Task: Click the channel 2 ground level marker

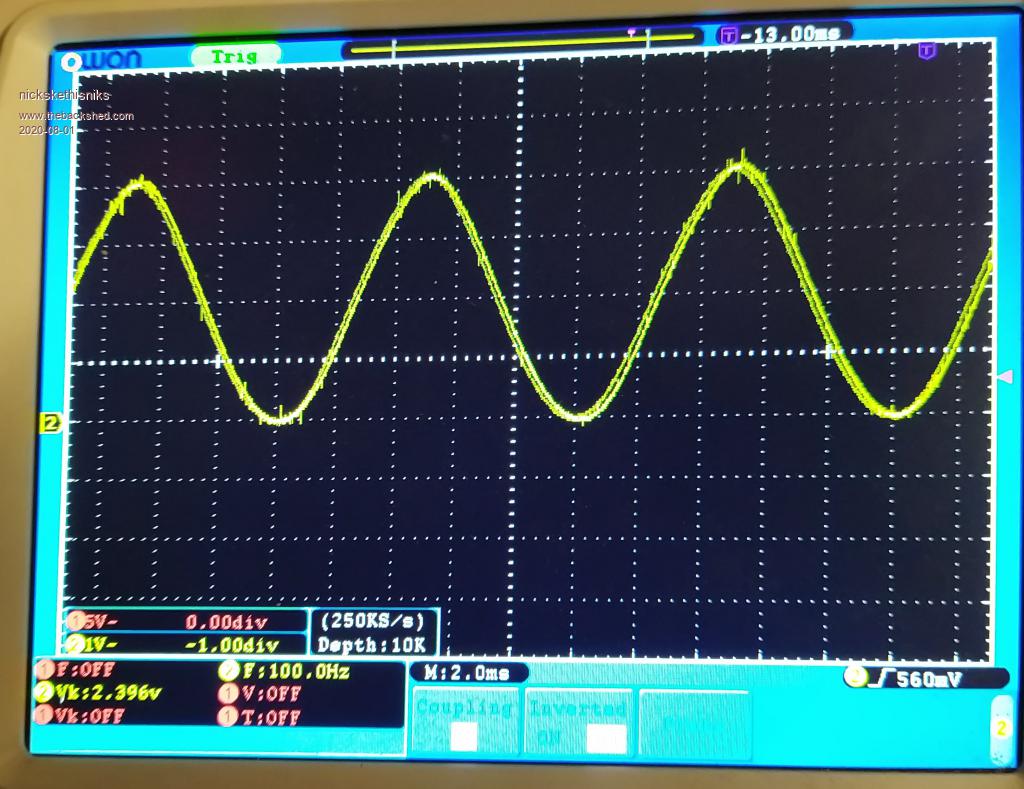Action: (49, 423)
